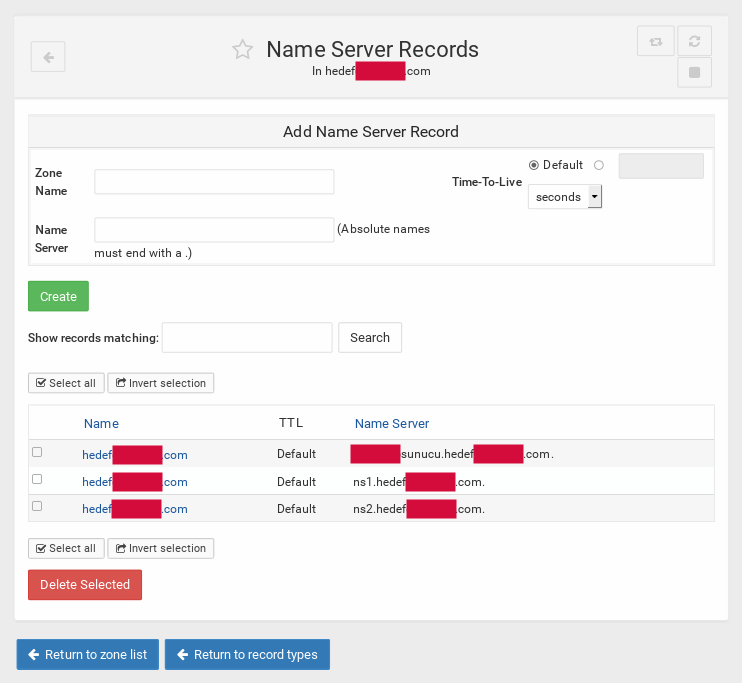Click Return to record types
The width and height of the screenshot is (742, 683).
[x=247, y=655]
